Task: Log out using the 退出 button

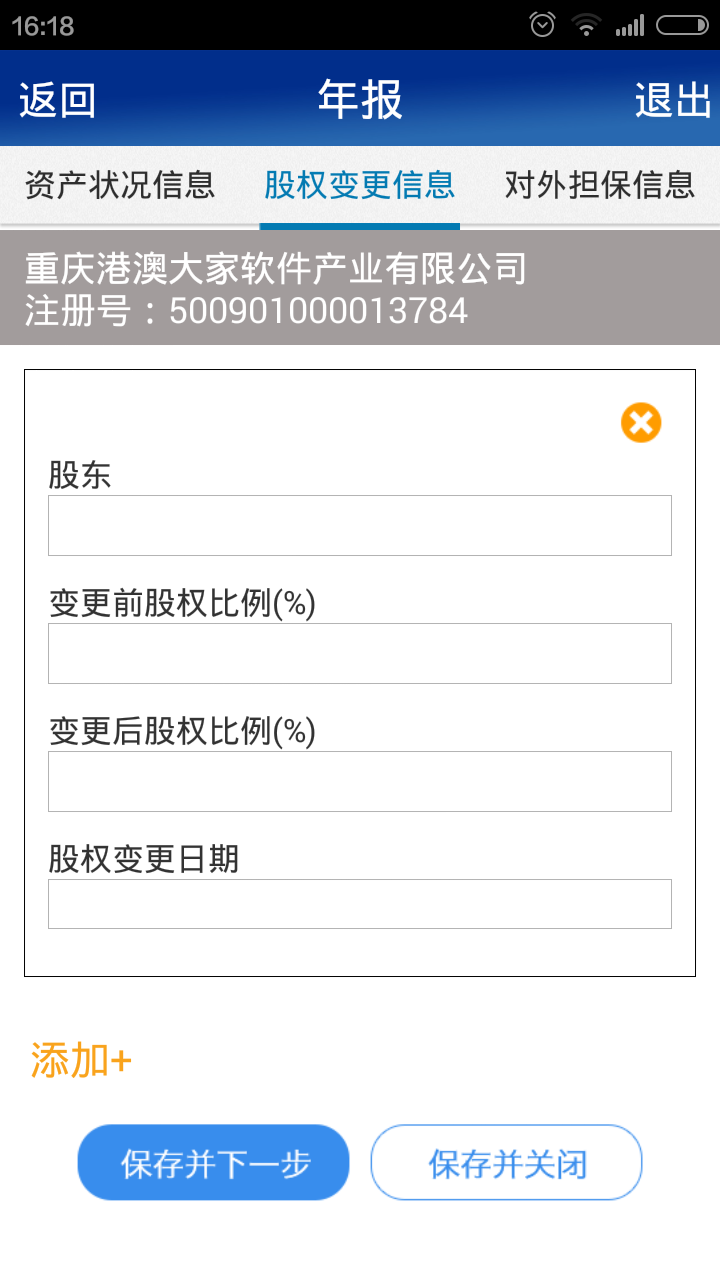Action: click(x=673, y=101)
